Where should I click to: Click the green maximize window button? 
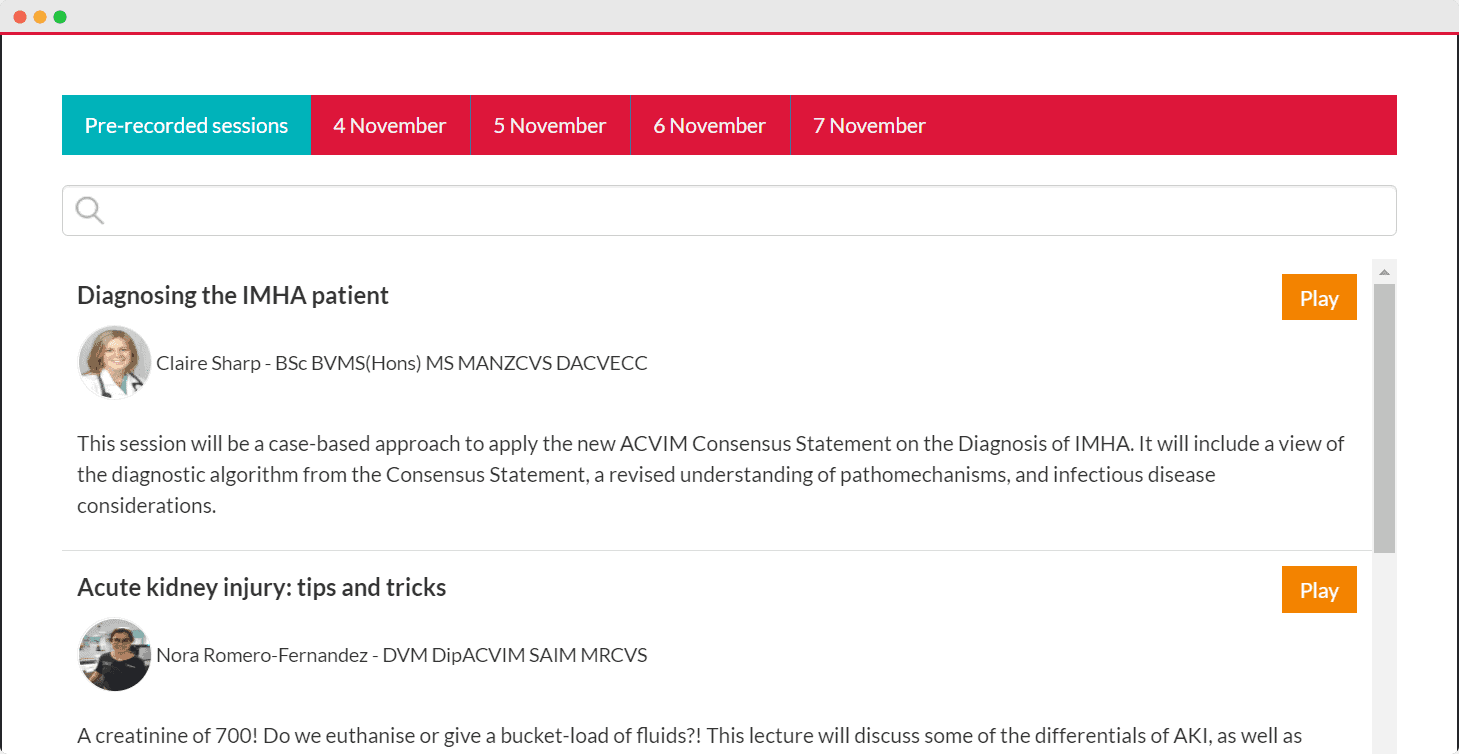[x=60, y=17]
